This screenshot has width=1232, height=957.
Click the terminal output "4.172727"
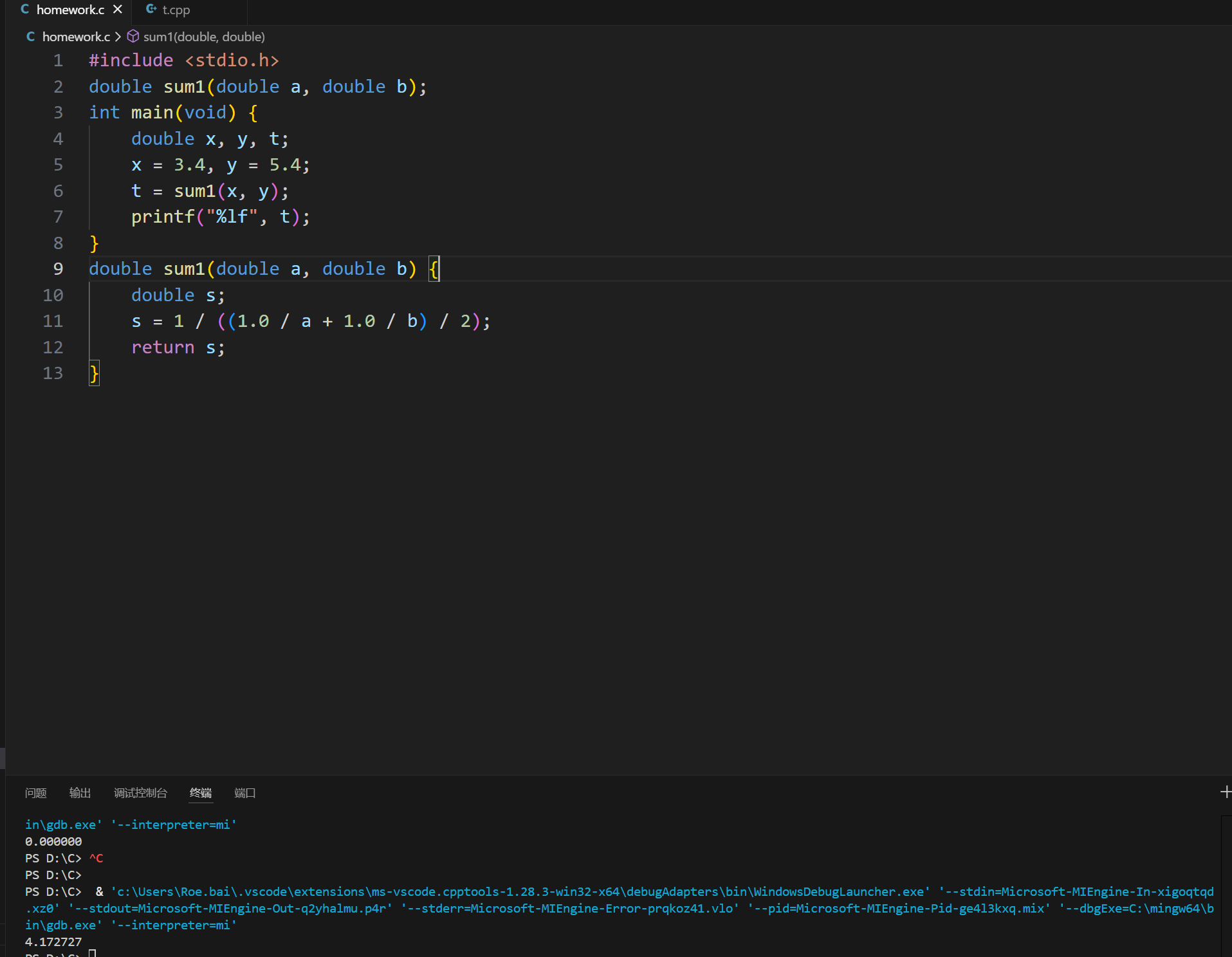point(53,942)
